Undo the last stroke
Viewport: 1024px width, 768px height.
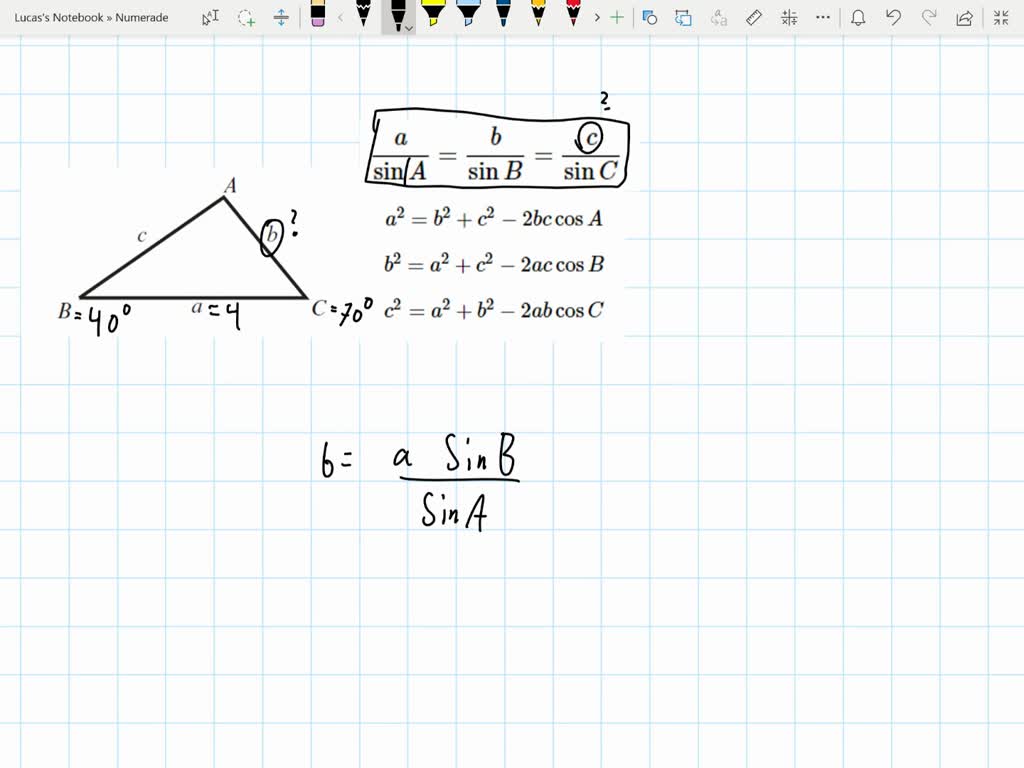click(893, 18)
